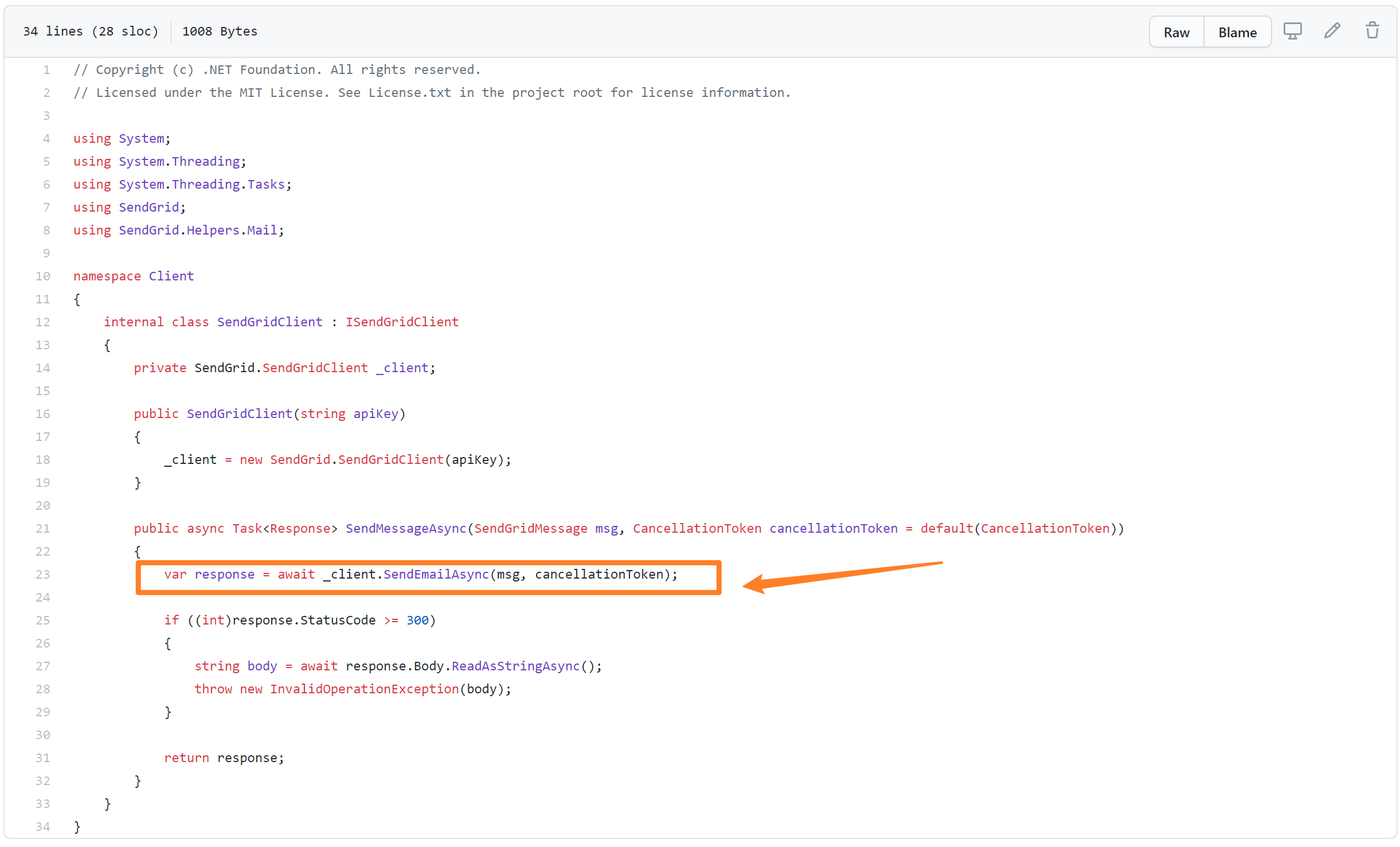The image size is (1400, 847).
Task: Click the "34 lines (28 sloc)" text
Action: point(91,32)
